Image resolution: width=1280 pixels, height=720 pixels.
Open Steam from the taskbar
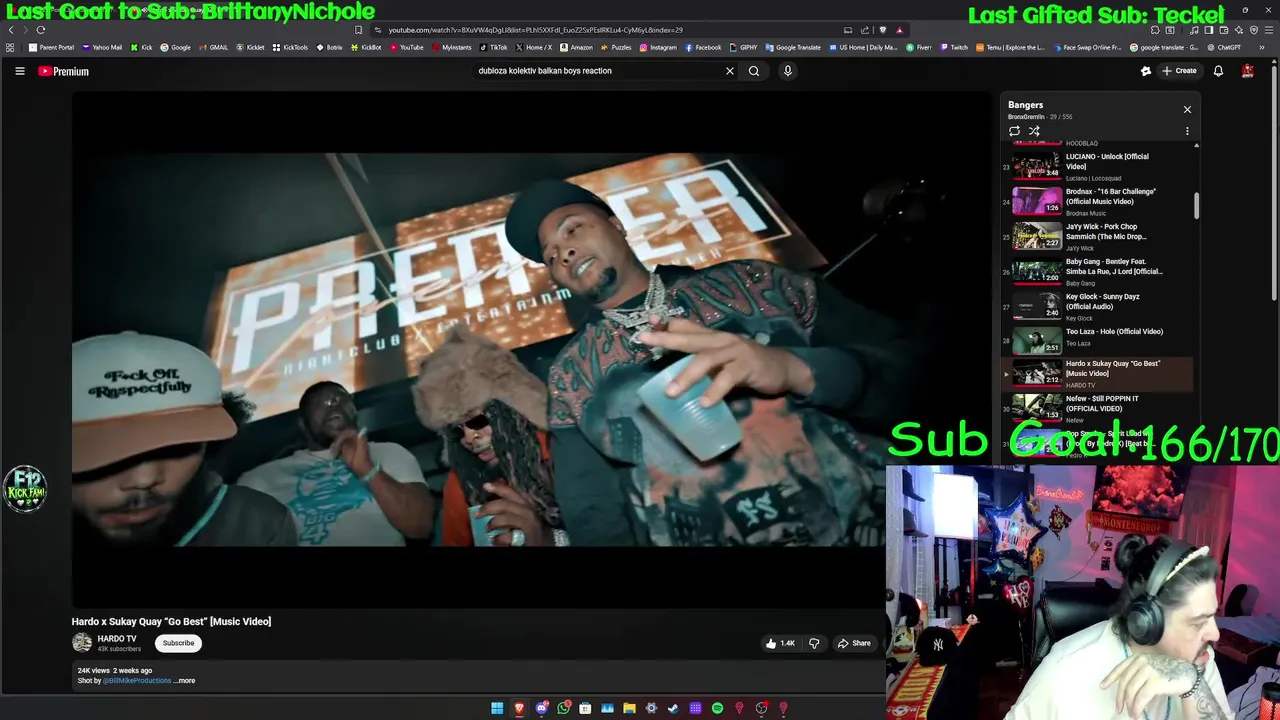(673, 708)
